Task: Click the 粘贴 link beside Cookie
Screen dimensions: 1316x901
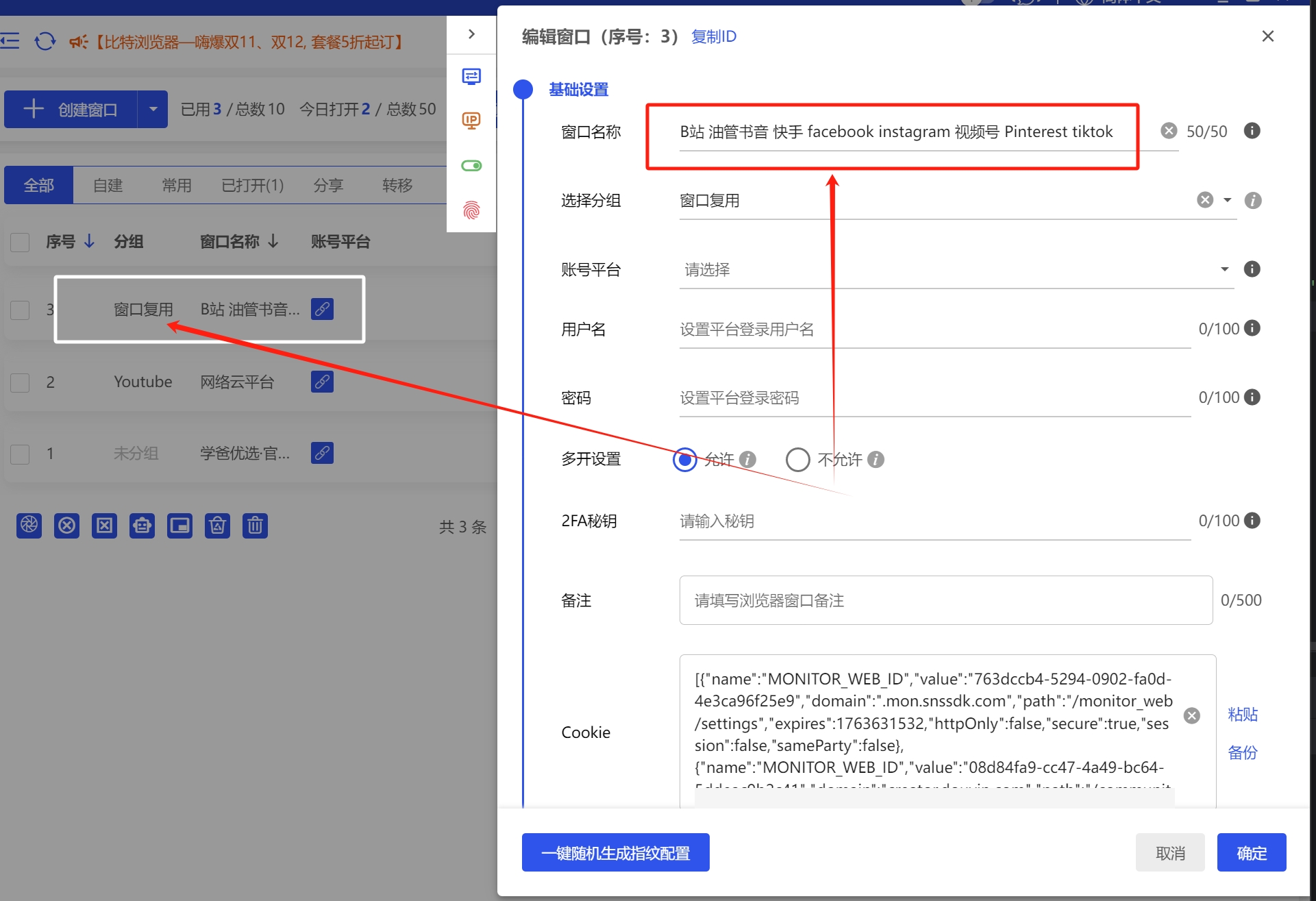Action: [1243, 715]
